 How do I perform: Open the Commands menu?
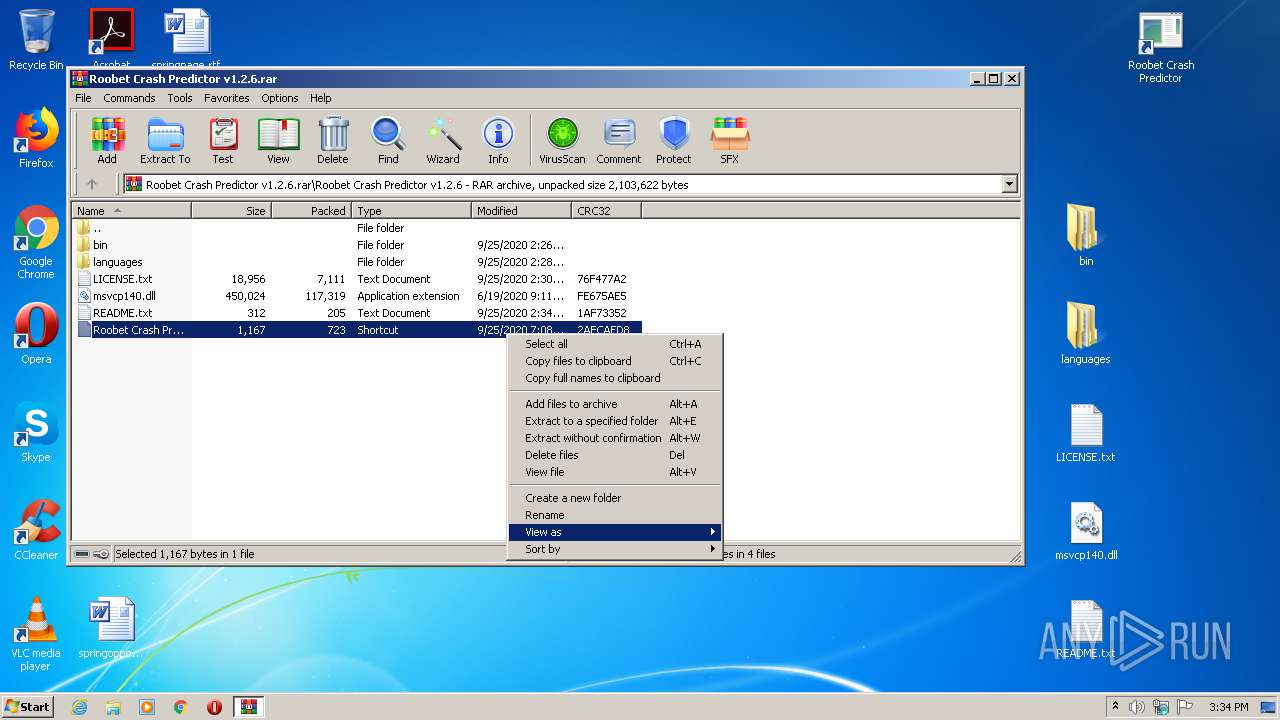tap(129, 98)
